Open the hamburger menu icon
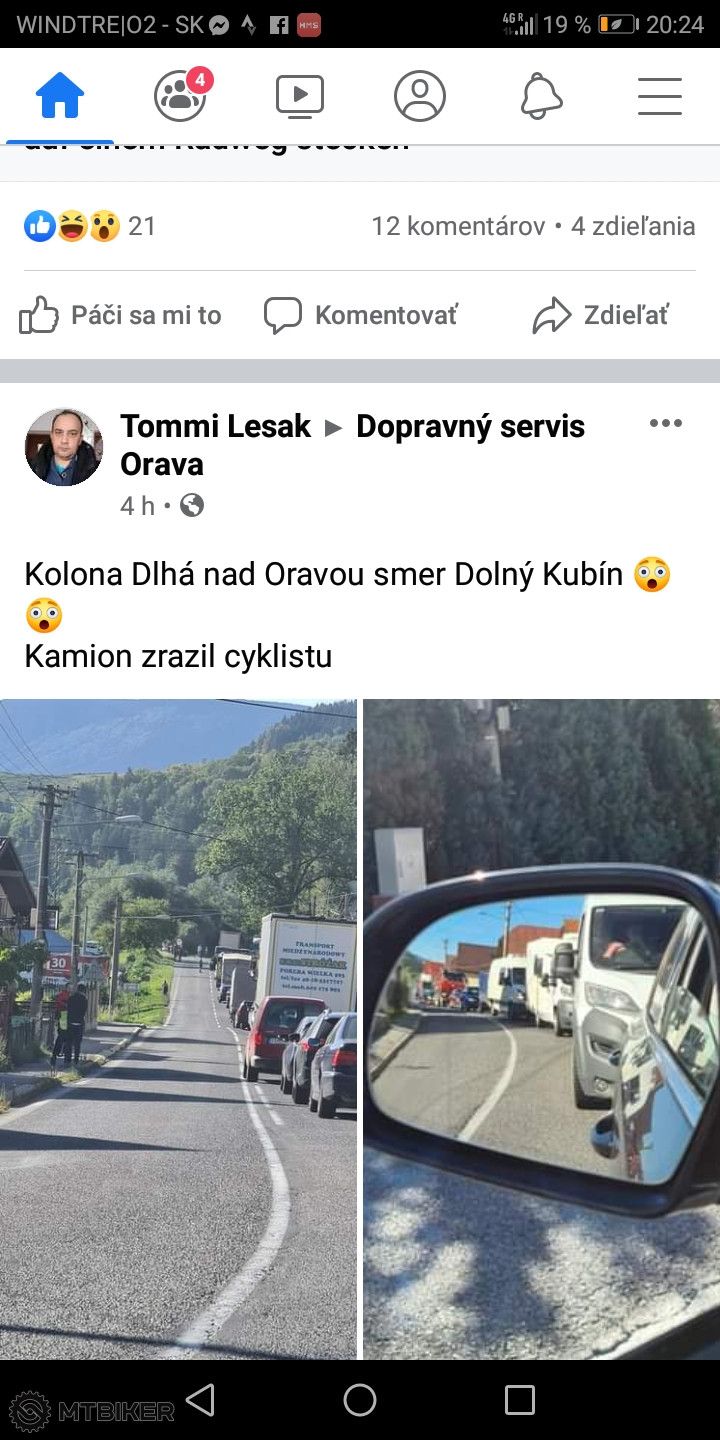 (660, 96)
